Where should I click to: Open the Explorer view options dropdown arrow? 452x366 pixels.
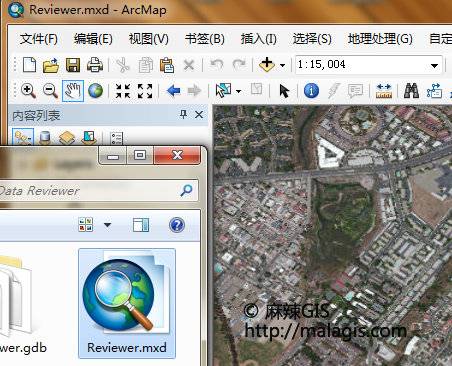[x=107, y=225]
